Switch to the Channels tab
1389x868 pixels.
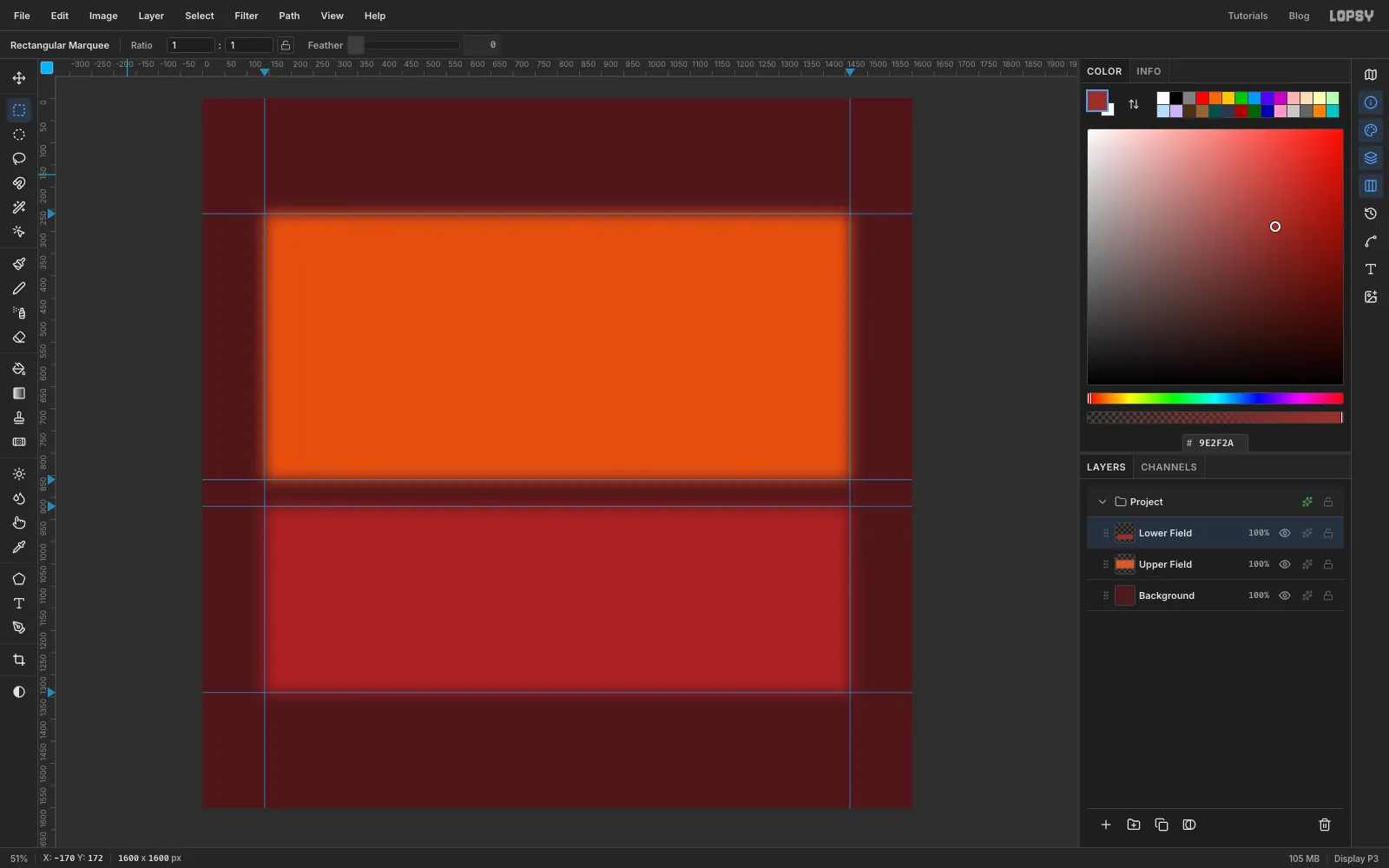pyautogui.click(x=1168, y=467)
